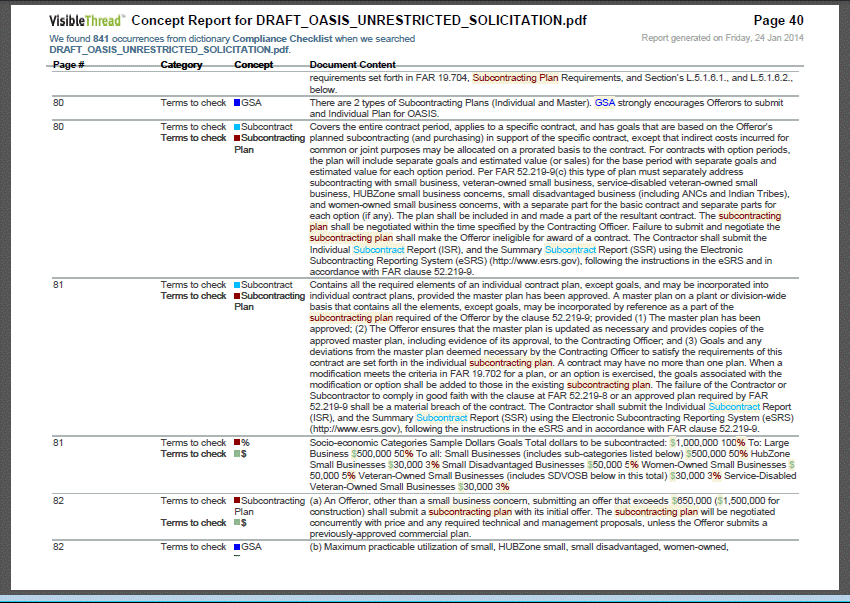Image resolution: width=850 pixels, height=603 pixels.
Task: Click the dark red Subcontracting Plan marker in the page 81 row
Action: click(237, 296)
